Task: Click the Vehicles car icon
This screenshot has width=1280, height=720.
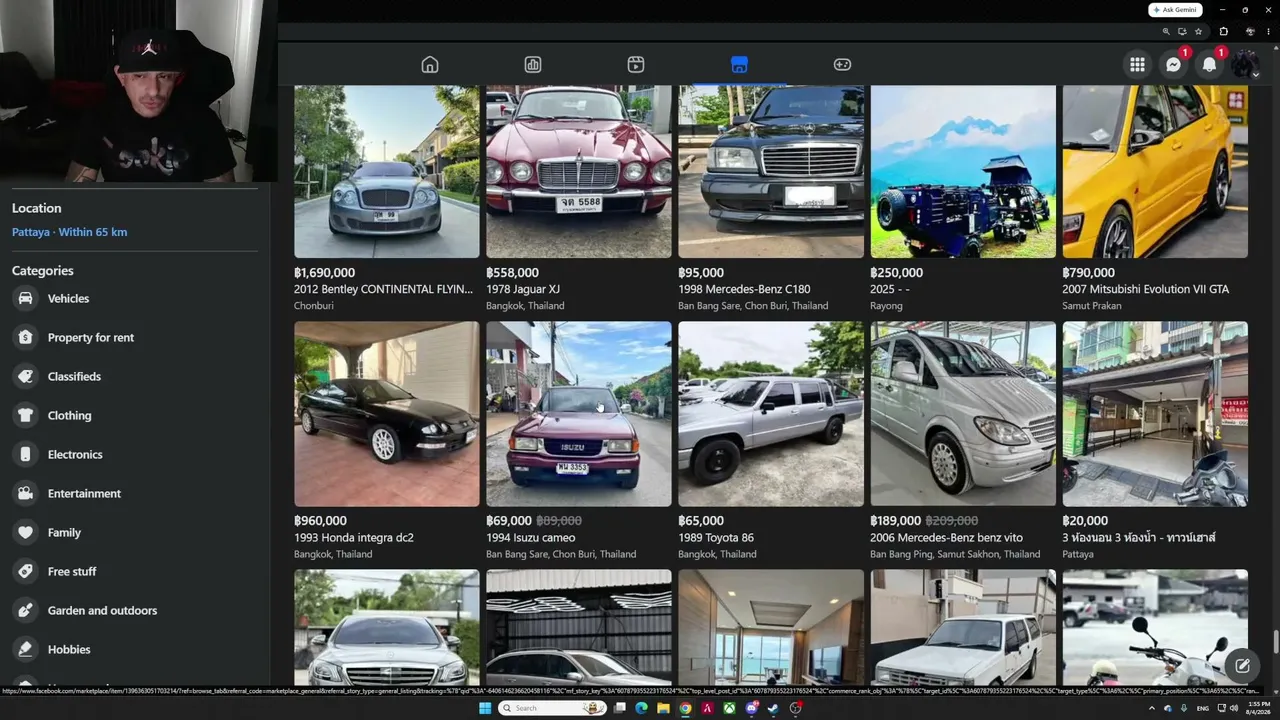Action: point(26,298)
